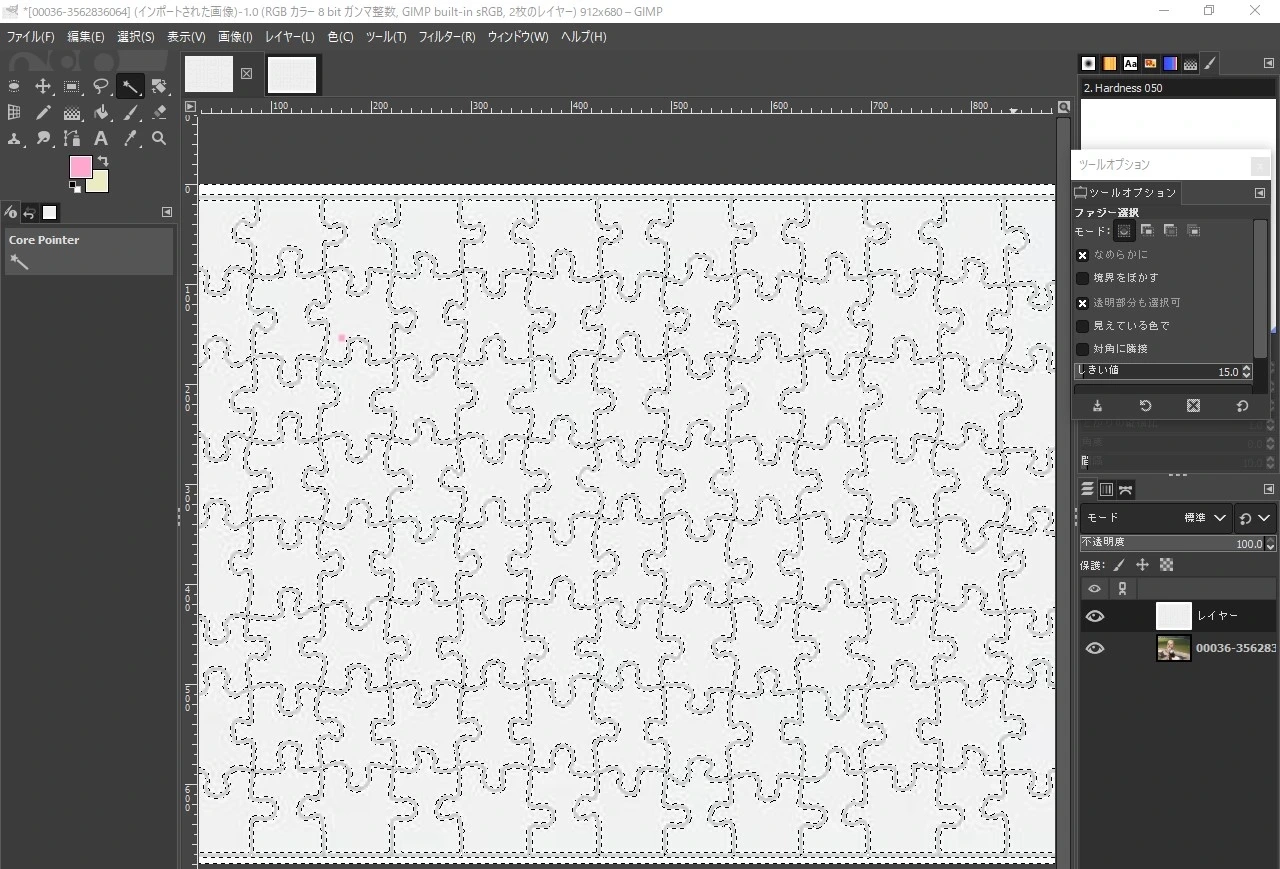Uncheck the なめらかに antialiasing checkbox
1280x869 pixels.
(x=1082, y=255)
